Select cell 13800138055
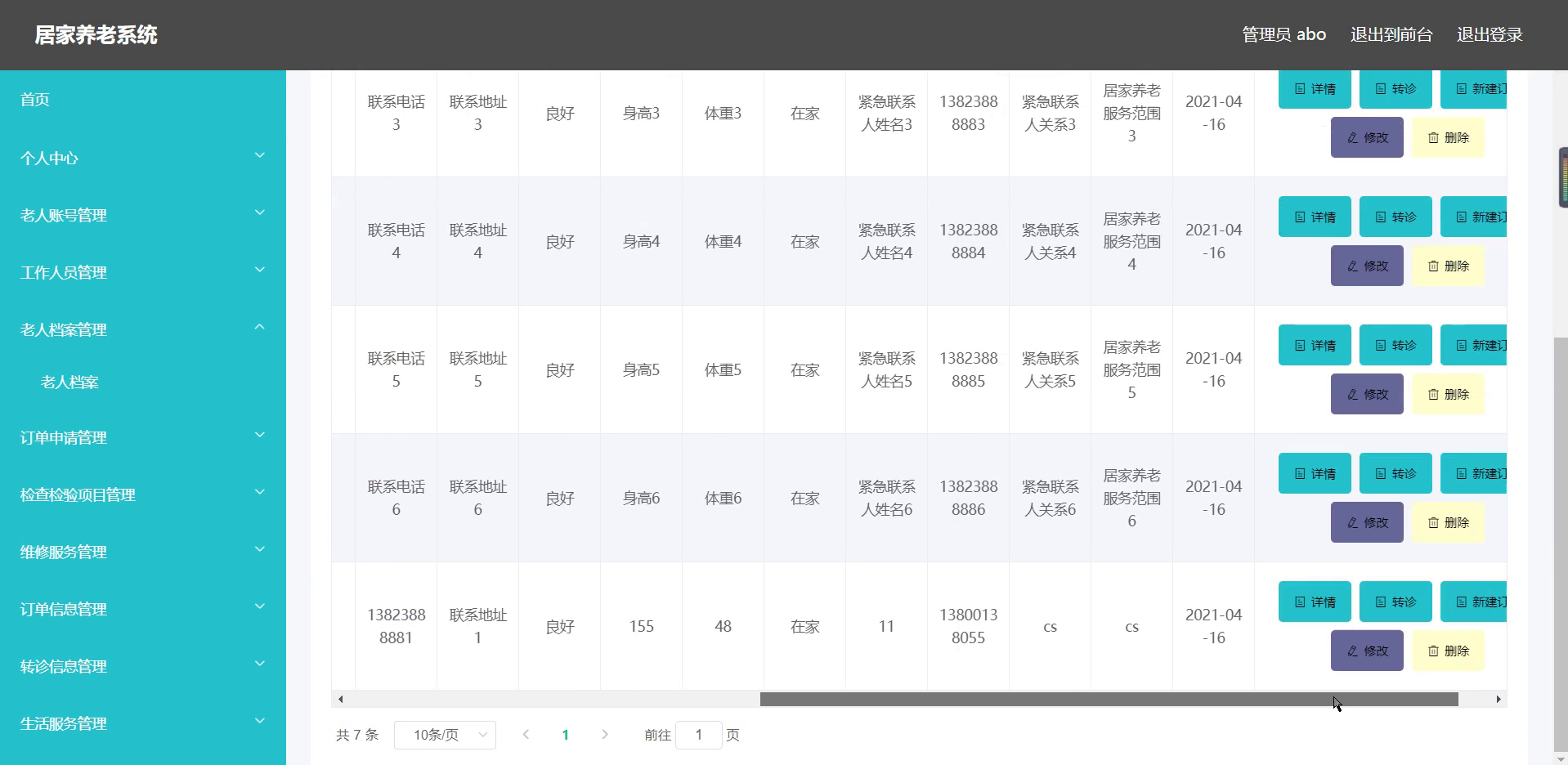Viewport: 1568px width, 765px height. point(968,626)
